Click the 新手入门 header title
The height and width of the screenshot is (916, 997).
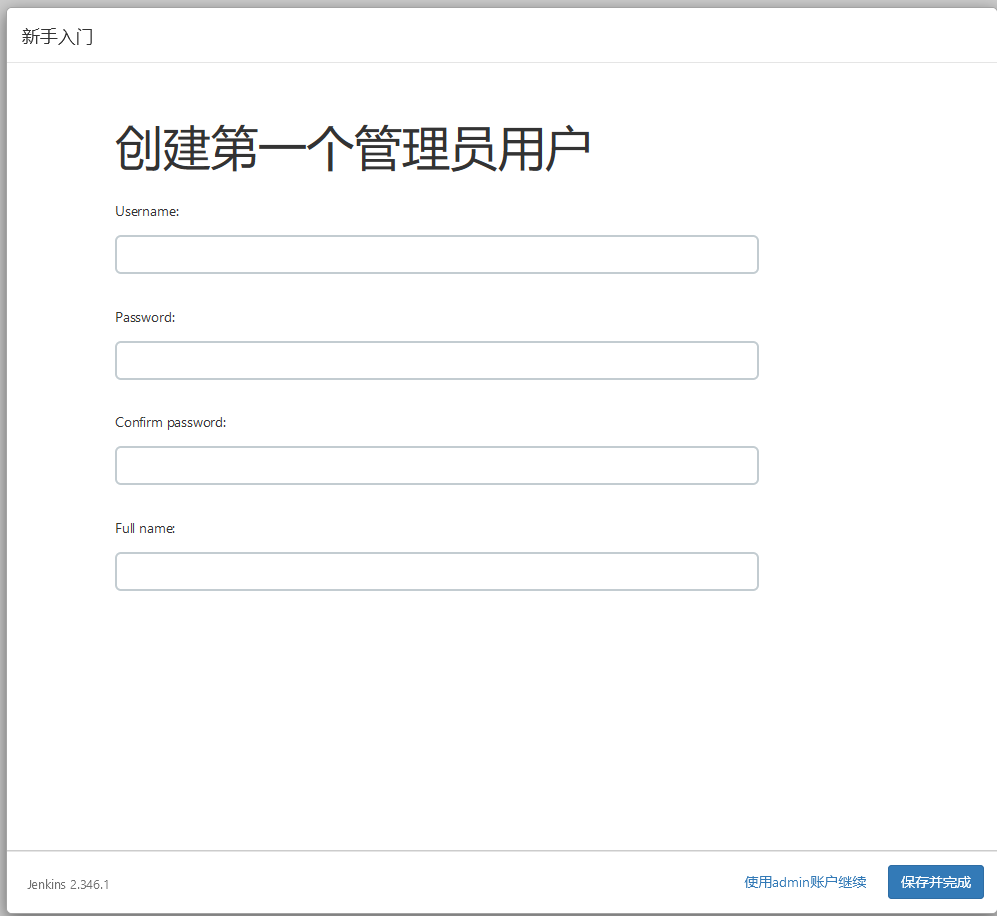(57, 37)
